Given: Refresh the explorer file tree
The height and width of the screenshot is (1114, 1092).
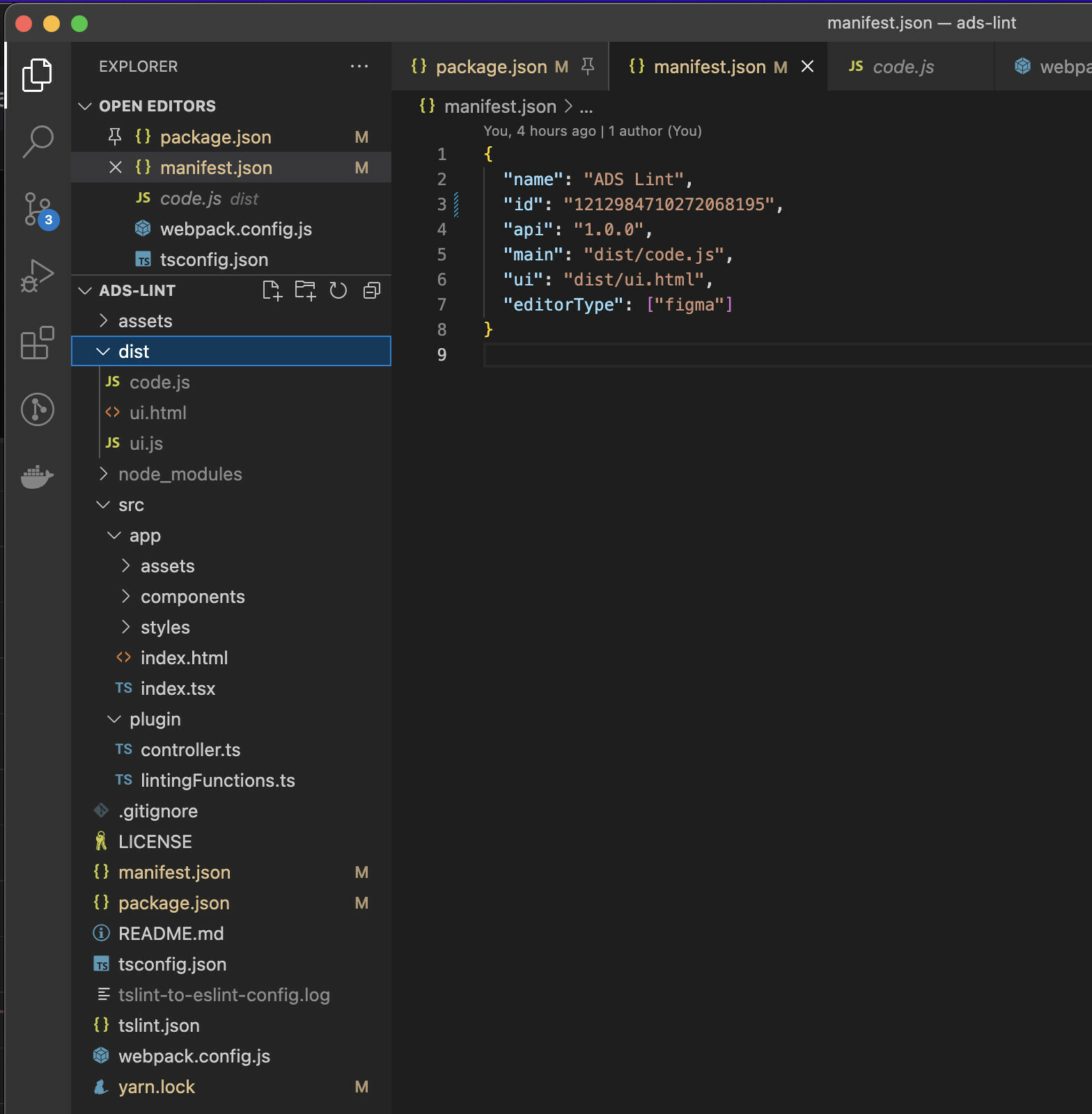Looking at the screenshot, I should pyautogui.click(x=338, y=290).
